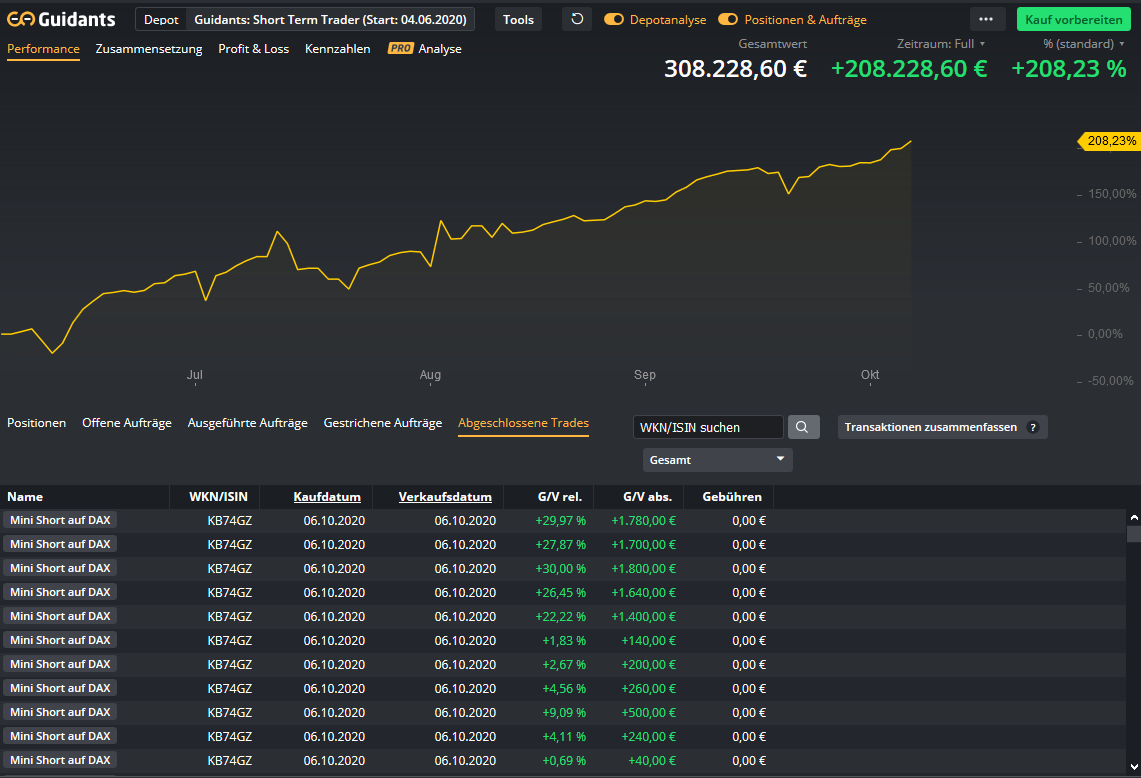
Task: Open the Gesamt filter dropdown
Action: pyautogui.click(x=717, y=460)
